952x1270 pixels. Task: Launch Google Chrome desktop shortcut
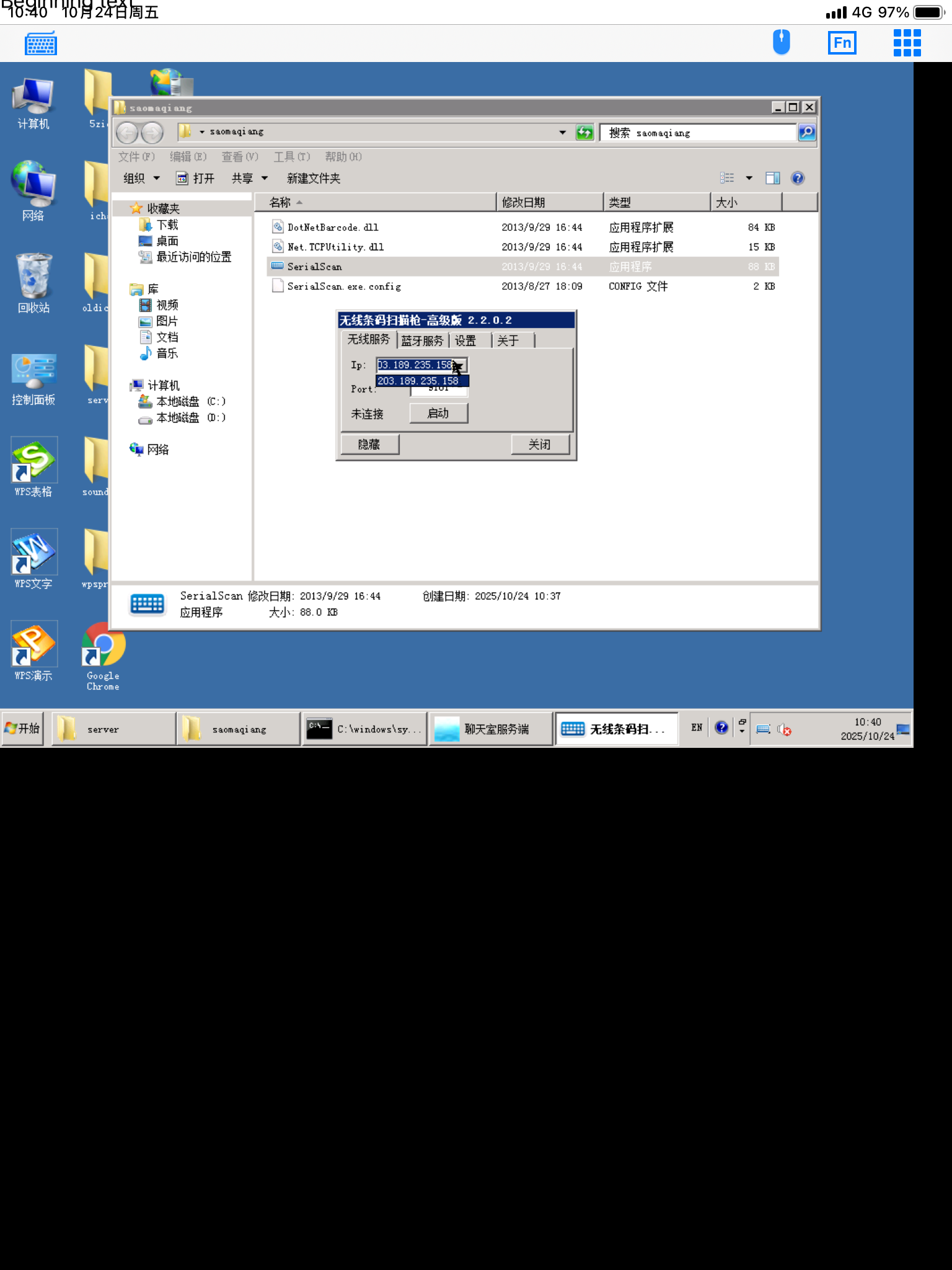click(x=103, y=657)
